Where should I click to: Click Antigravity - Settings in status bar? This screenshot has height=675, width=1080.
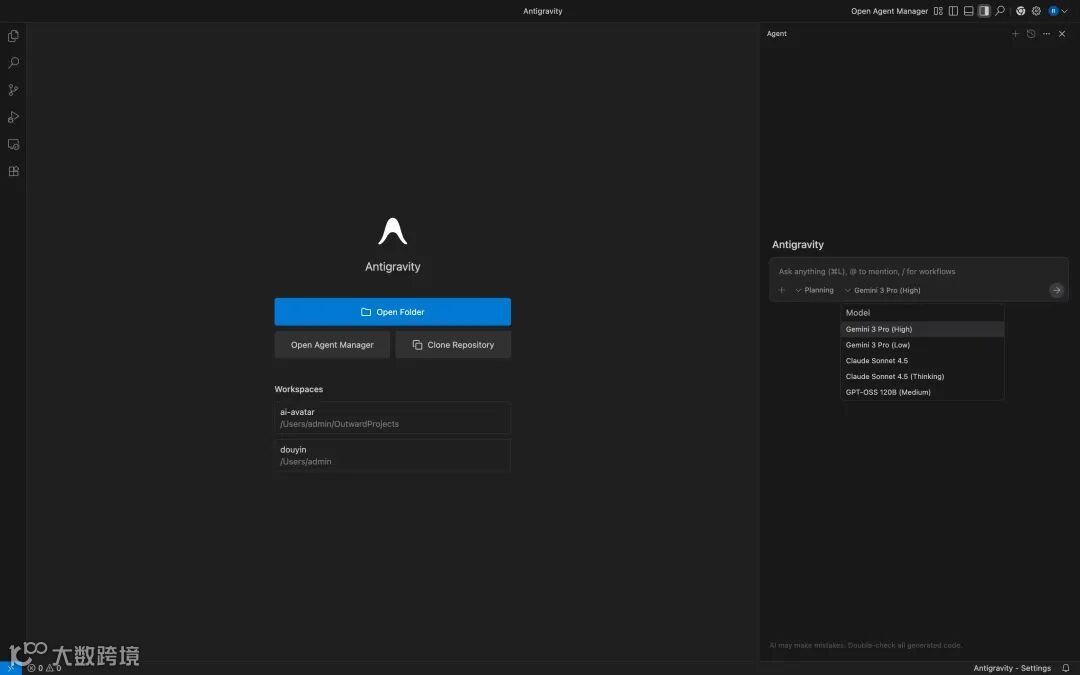click(x=1012, y=668)
